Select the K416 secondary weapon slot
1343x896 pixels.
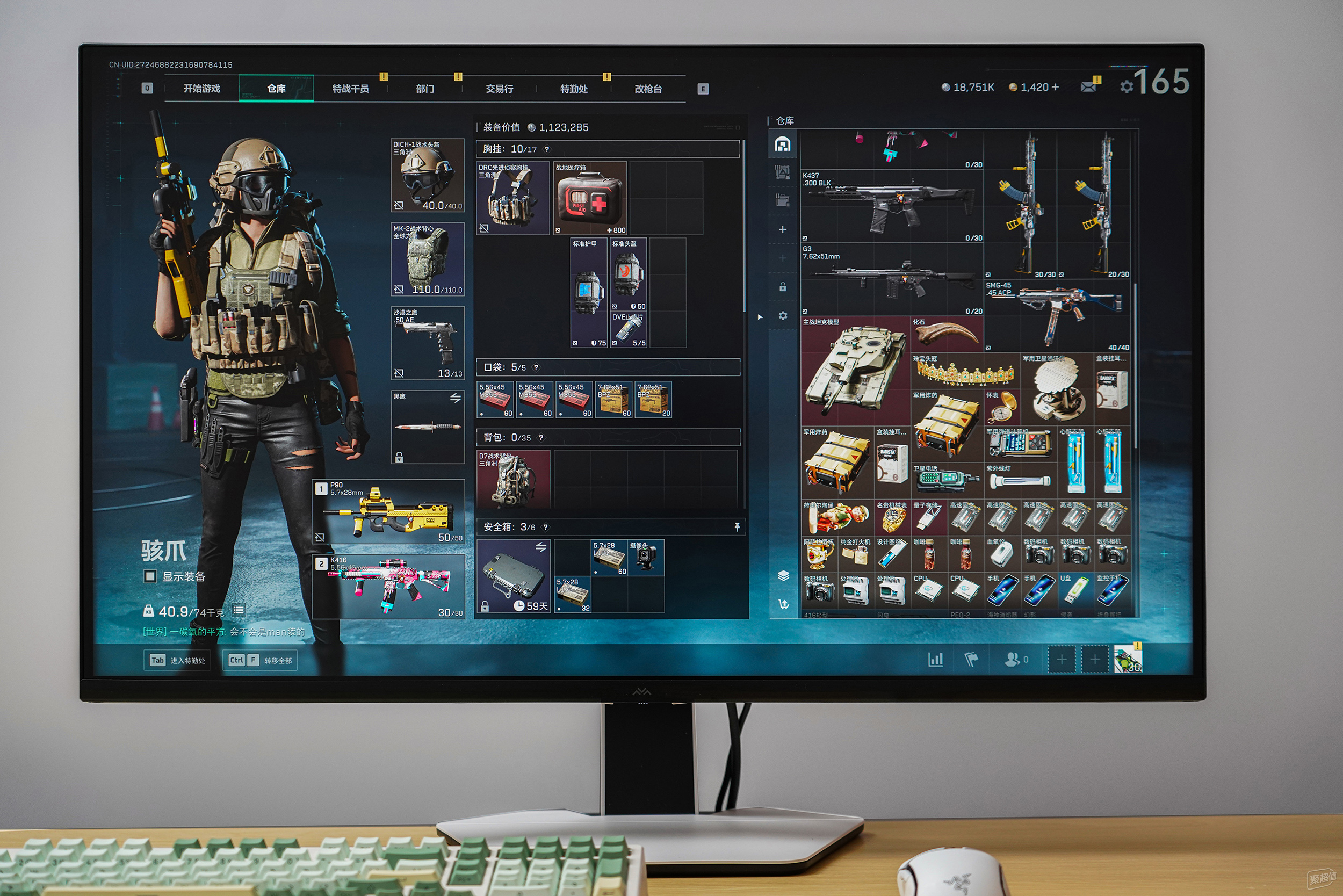point(388,586)
